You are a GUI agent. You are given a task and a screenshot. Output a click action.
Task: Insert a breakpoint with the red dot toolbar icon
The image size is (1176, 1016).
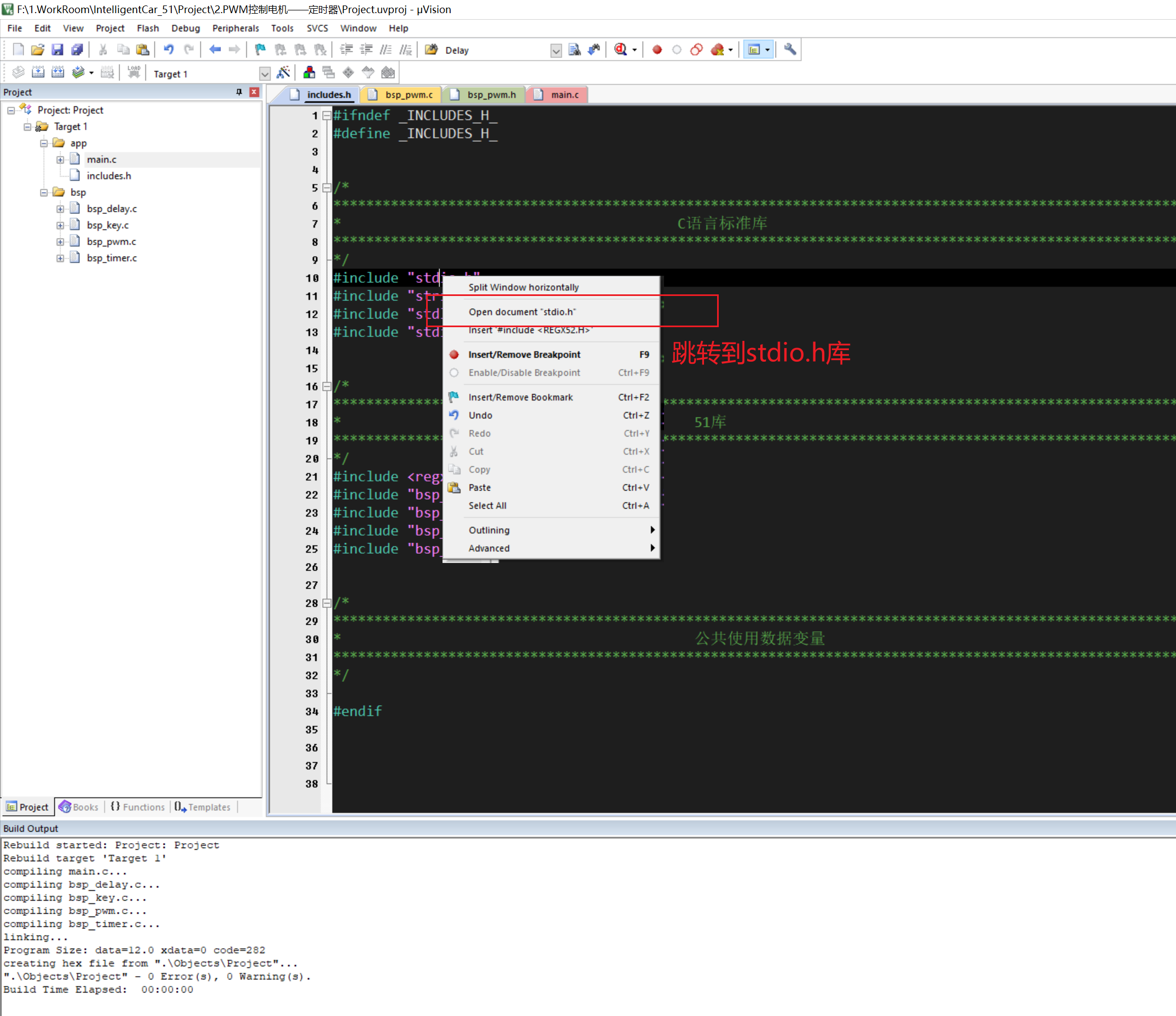tap(657, 50)
